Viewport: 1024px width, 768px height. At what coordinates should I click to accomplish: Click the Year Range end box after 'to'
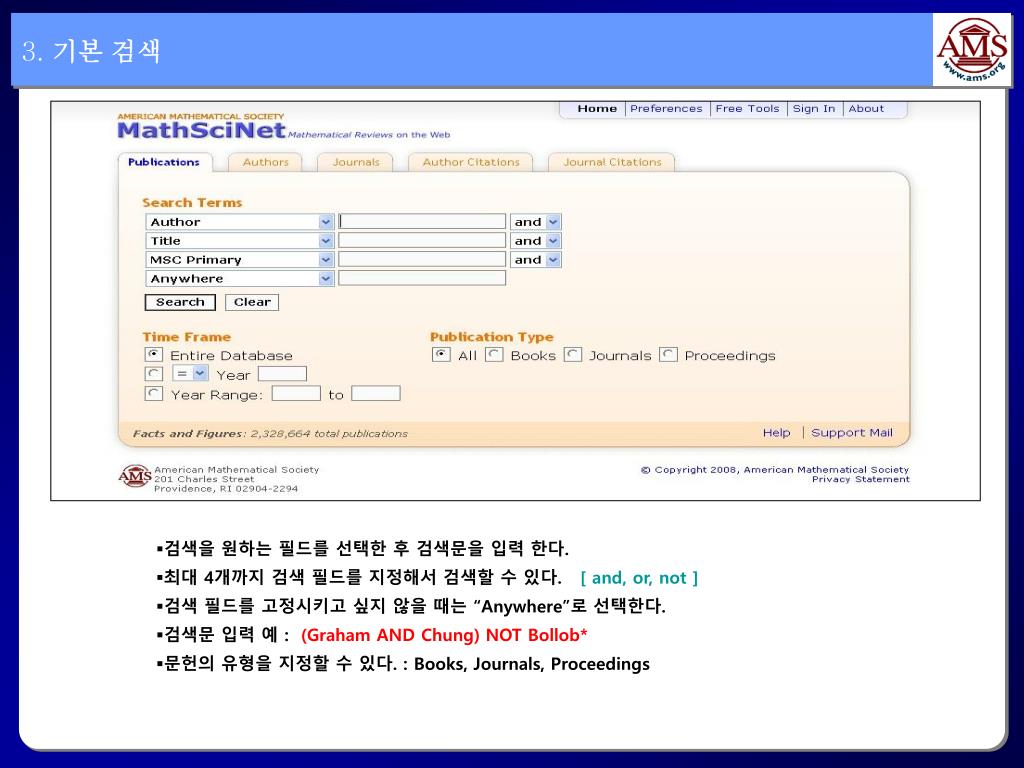coord(376,394)
